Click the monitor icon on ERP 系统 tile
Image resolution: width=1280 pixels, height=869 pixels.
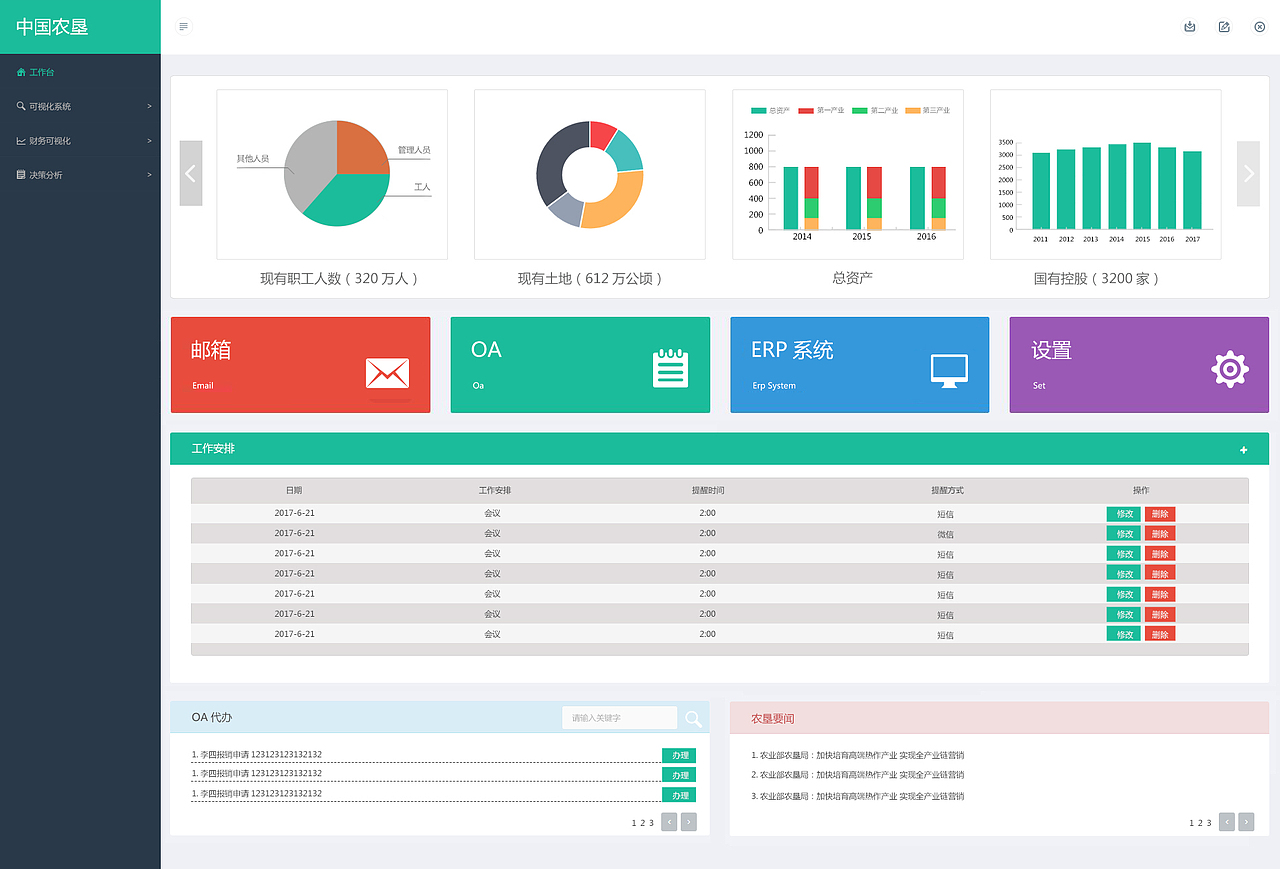point(949,370)
